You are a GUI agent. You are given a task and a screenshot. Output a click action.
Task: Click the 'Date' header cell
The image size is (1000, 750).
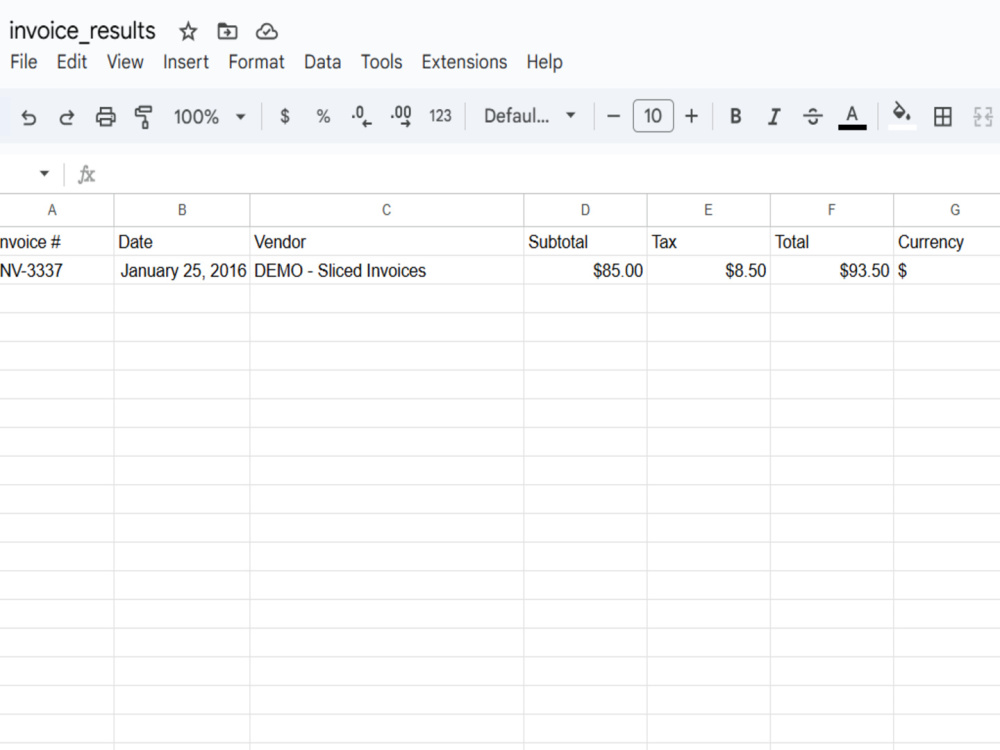pyautogui.click(x=182, y=242)
